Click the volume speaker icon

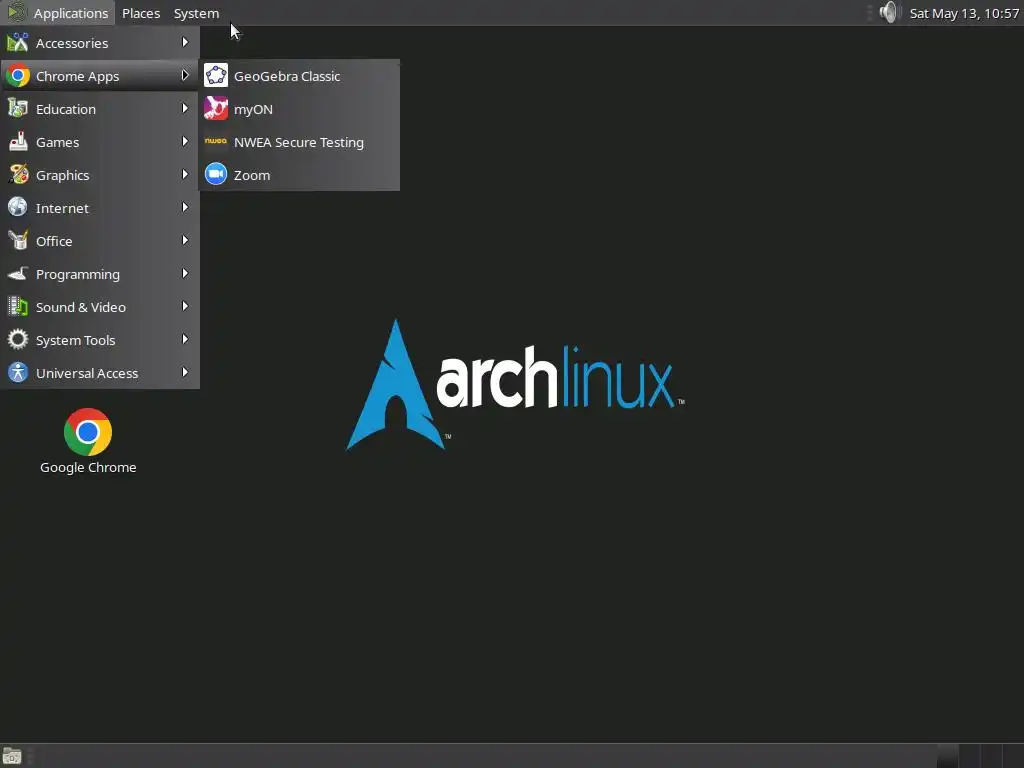point(888,12)
